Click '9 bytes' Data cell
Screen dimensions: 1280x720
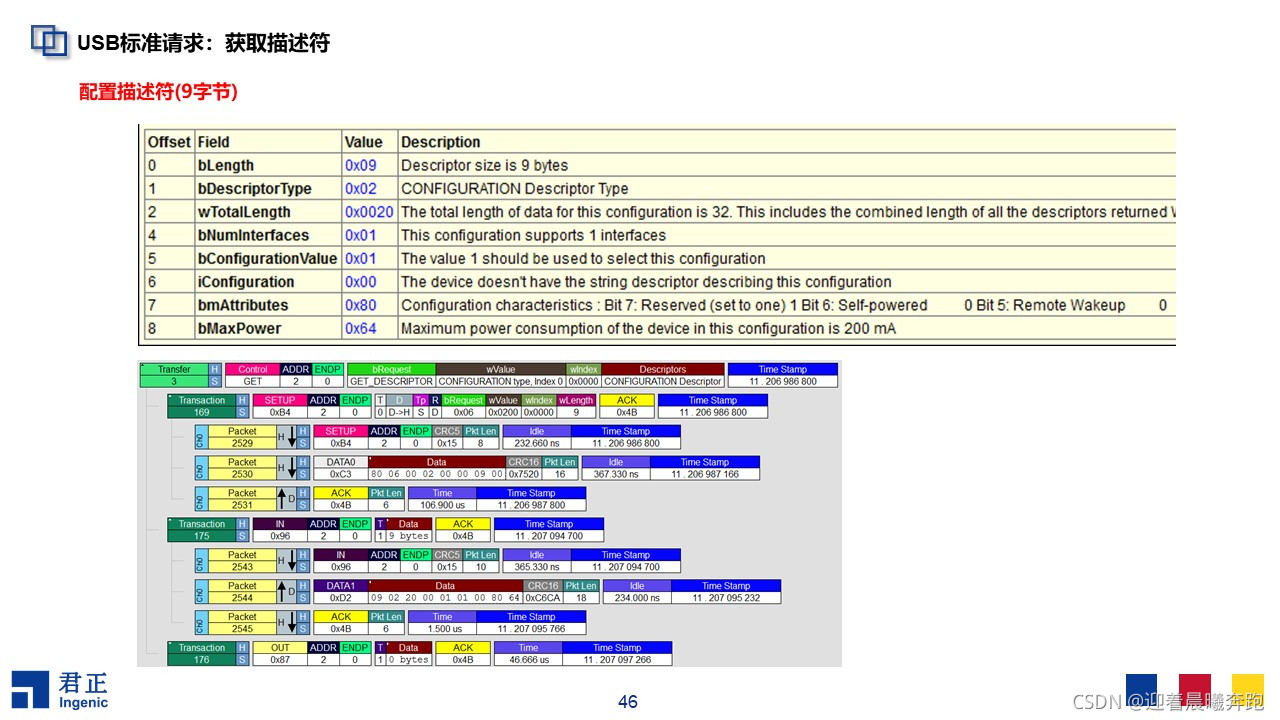point(409,536)
